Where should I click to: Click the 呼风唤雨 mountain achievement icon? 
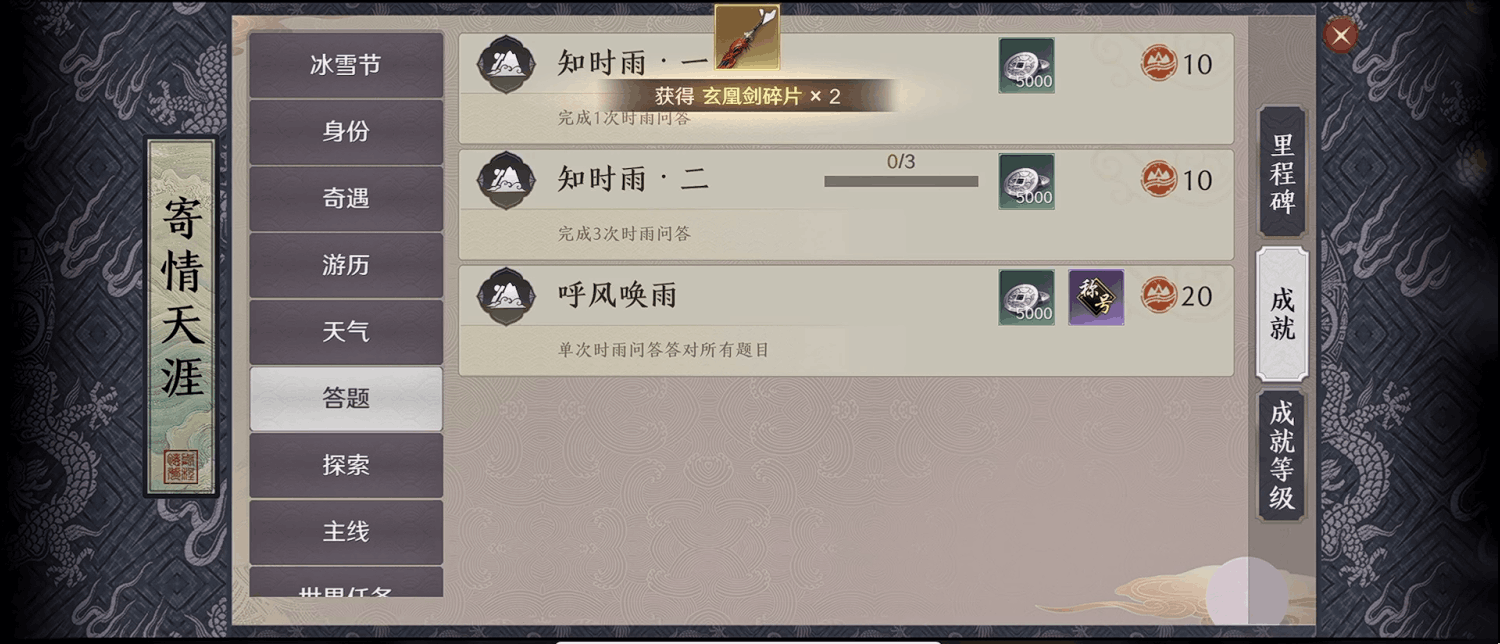(506, 296)
